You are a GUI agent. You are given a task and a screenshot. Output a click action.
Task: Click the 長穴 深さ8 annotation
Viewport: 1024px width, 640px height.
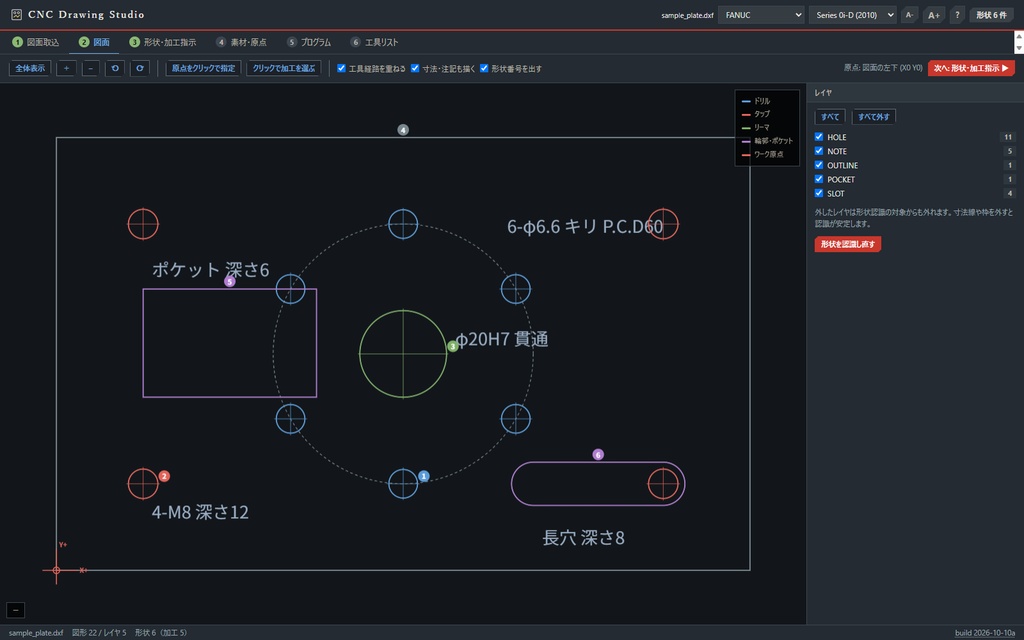pos(584,538)
